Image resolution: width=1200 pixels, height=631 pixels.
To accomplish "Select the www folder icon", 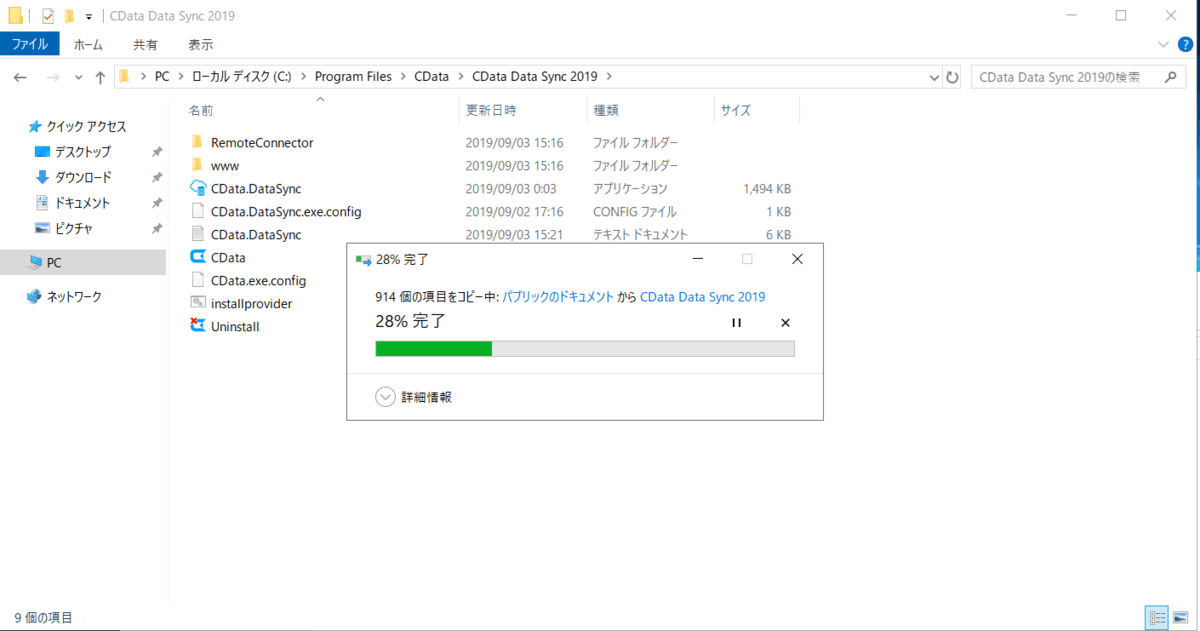I will click(197, 165).
